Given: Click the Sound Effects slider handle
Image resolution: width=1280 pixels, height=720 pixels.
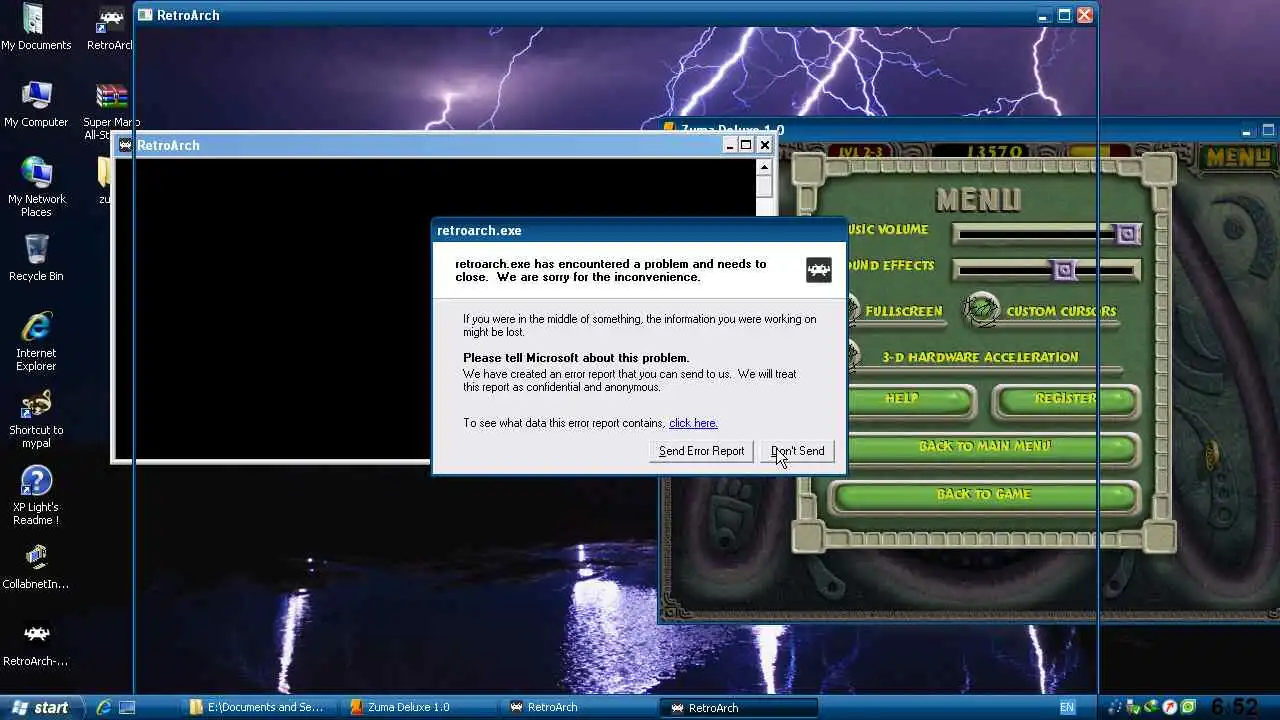Looking at the screenshot, I should (x=1064, y=270).
